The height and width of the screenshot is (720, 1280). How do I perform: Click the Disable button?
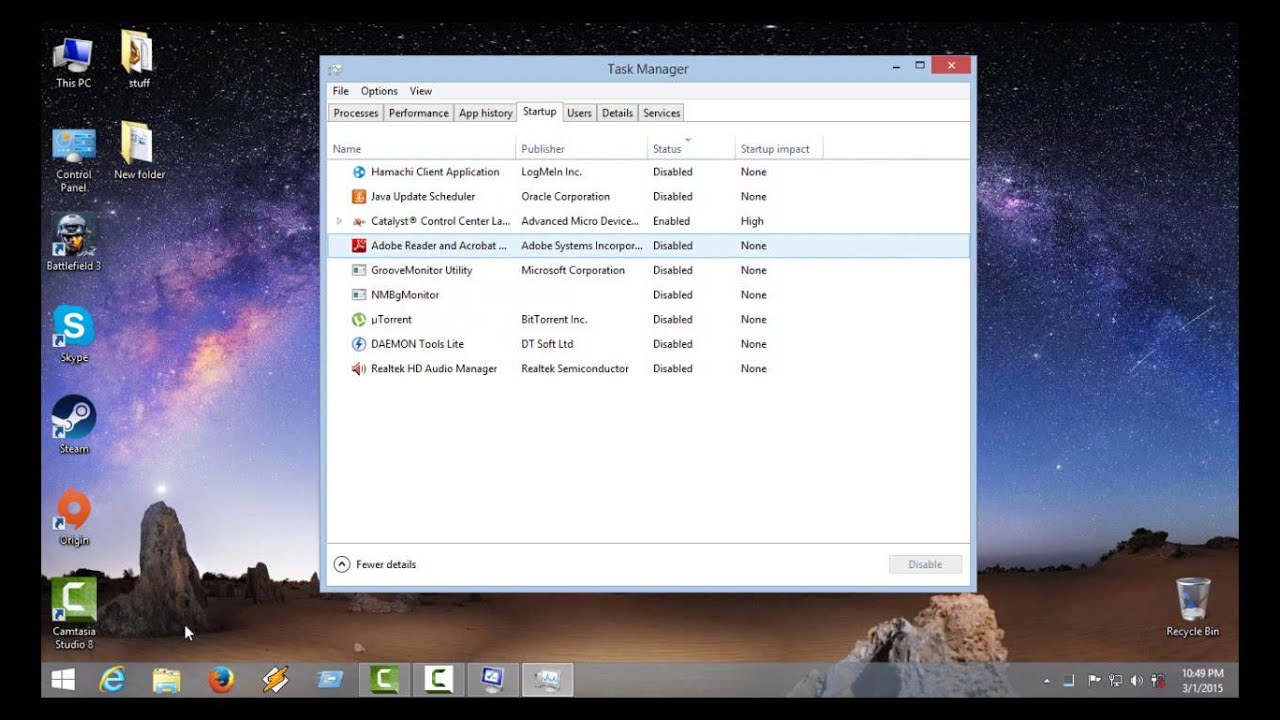tap(925, 564)
